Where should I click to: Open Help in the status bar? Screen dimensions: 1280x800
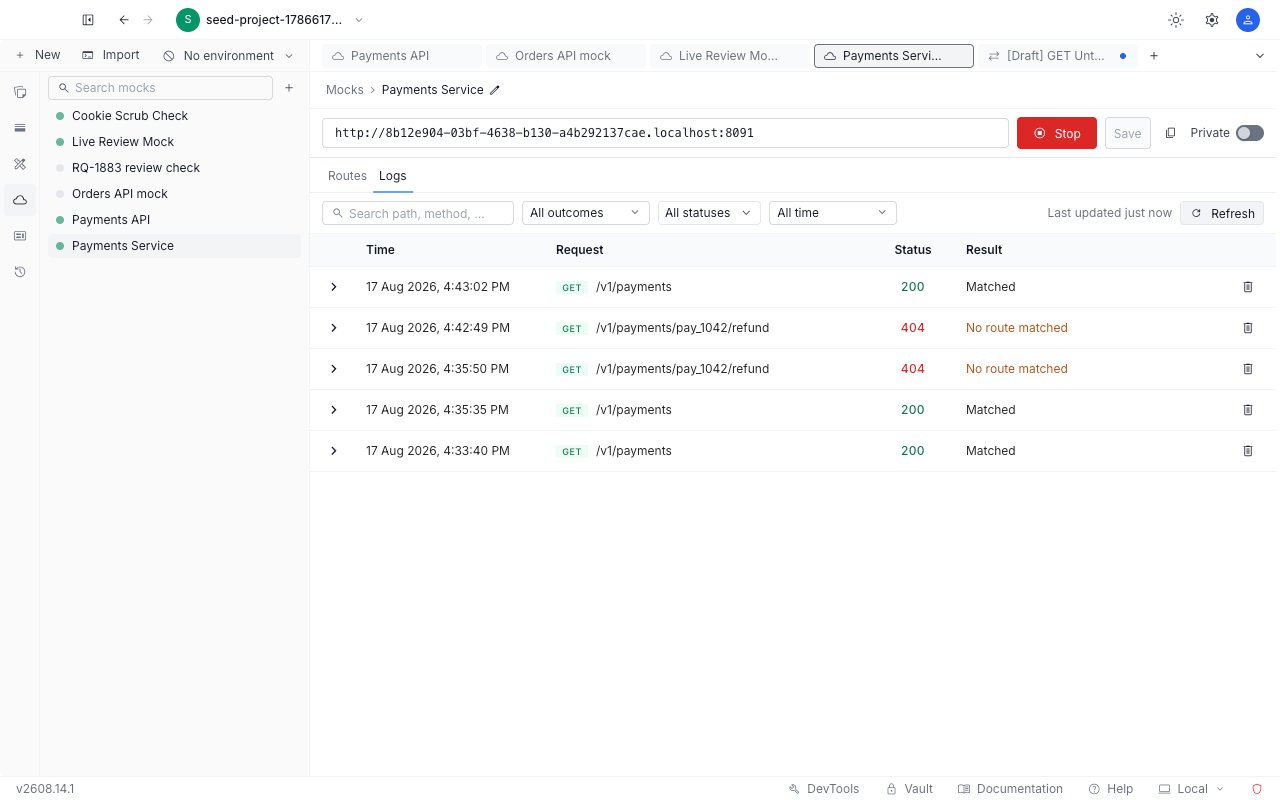(x=1111, y=789)
